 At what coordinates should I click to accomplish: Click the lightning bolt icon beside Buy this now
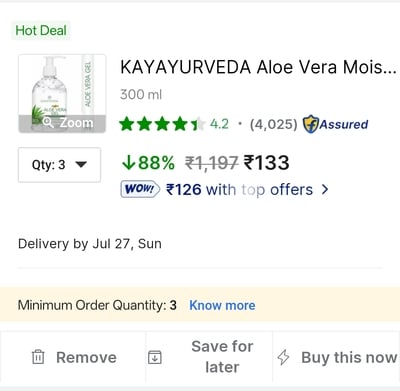tap(283, 357)
